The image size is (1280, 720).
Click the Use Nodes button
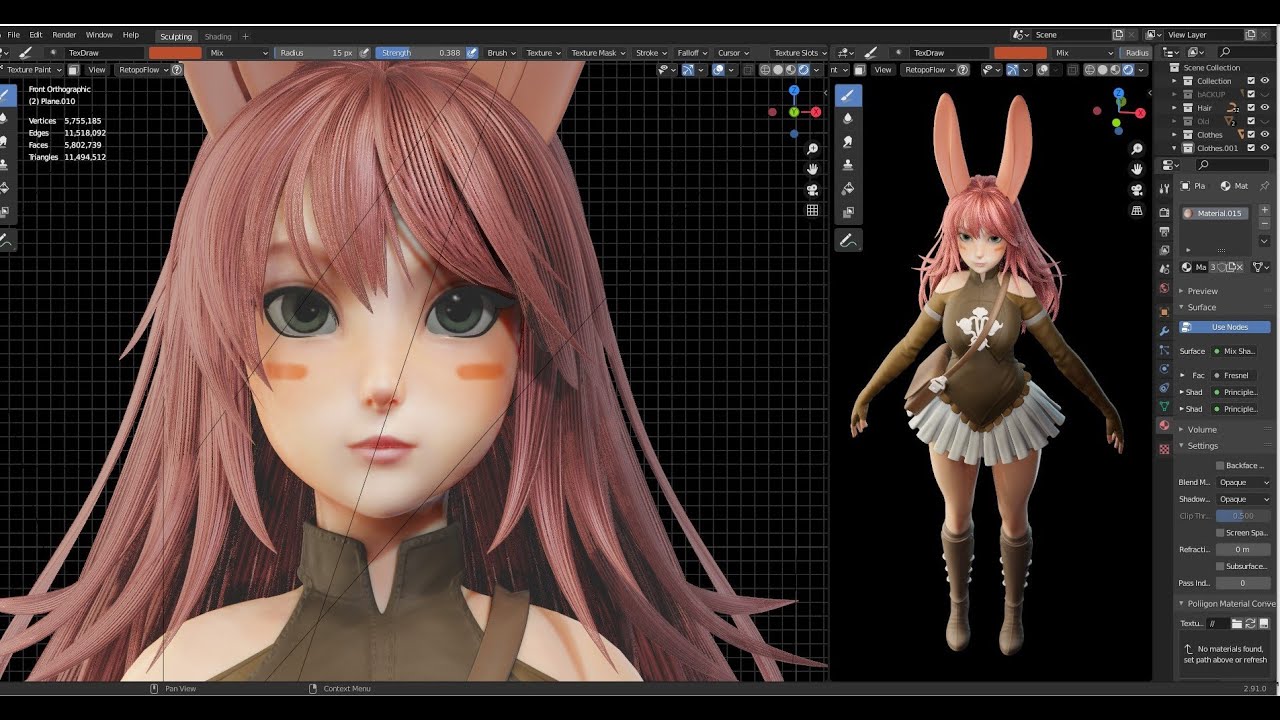pyautogui.click(x=1225, y=327)
